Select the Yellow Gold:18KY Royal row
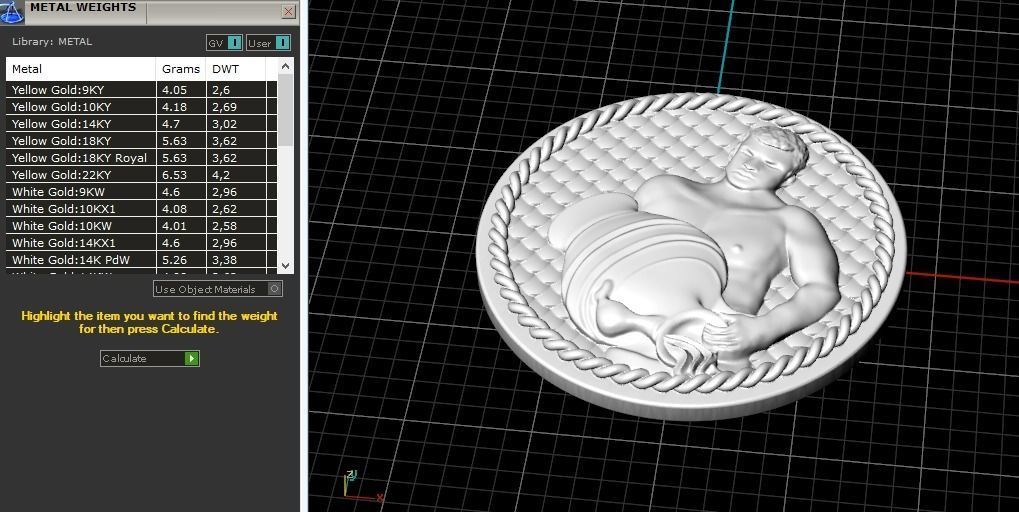Screen dimensions: 1019x512 (x=142, y=157)
